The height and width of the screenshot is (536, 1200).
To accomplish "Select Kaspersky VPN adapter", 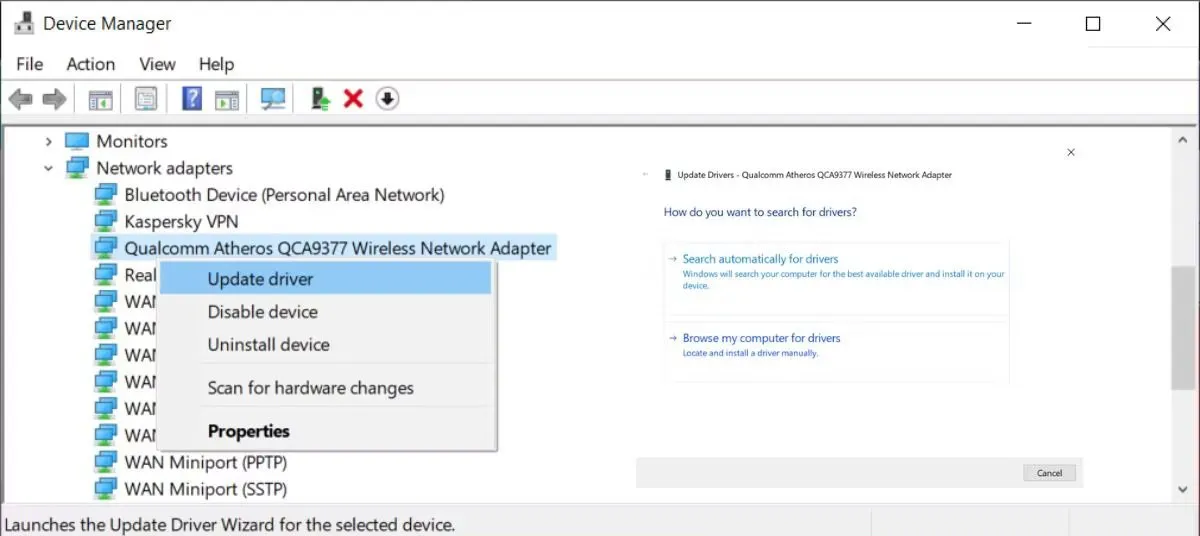I will click(181, 221).
